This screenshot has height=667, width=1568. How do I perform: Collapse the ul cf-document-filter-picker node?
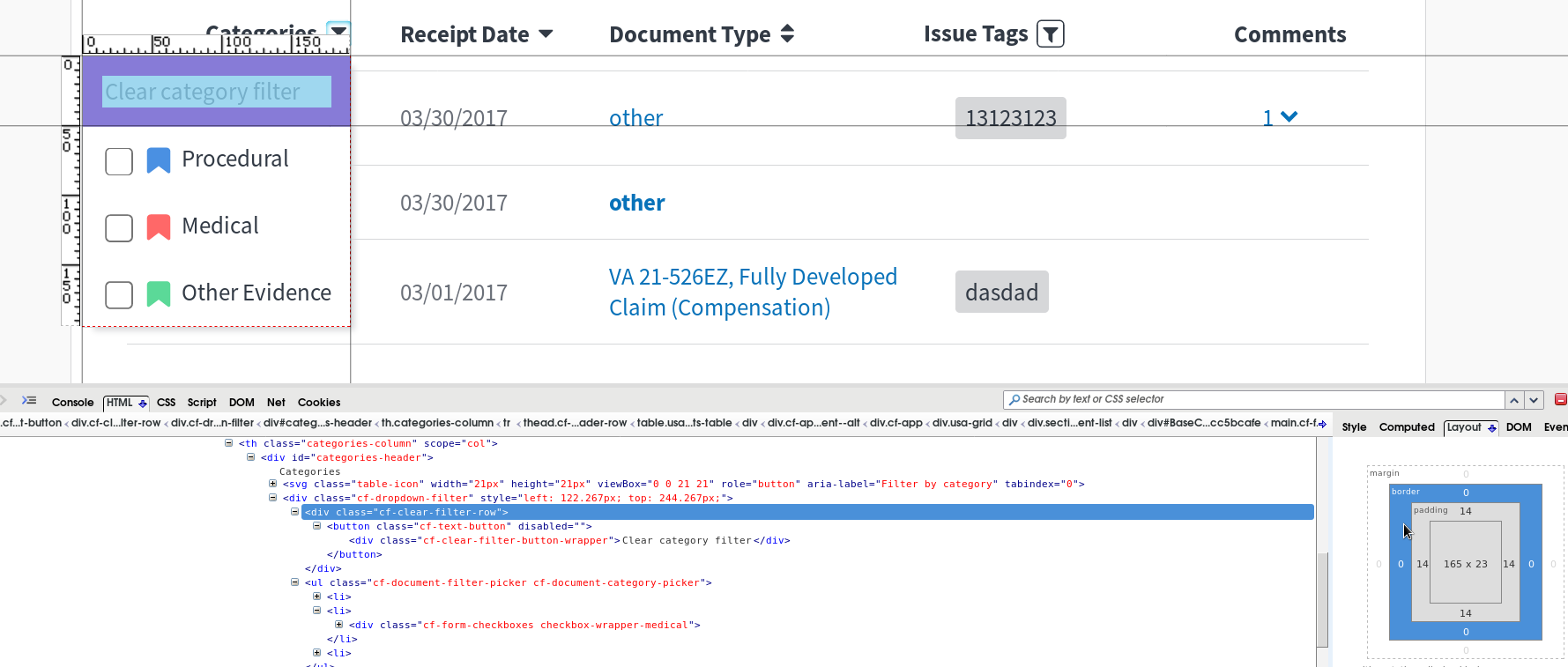(295, 582)
